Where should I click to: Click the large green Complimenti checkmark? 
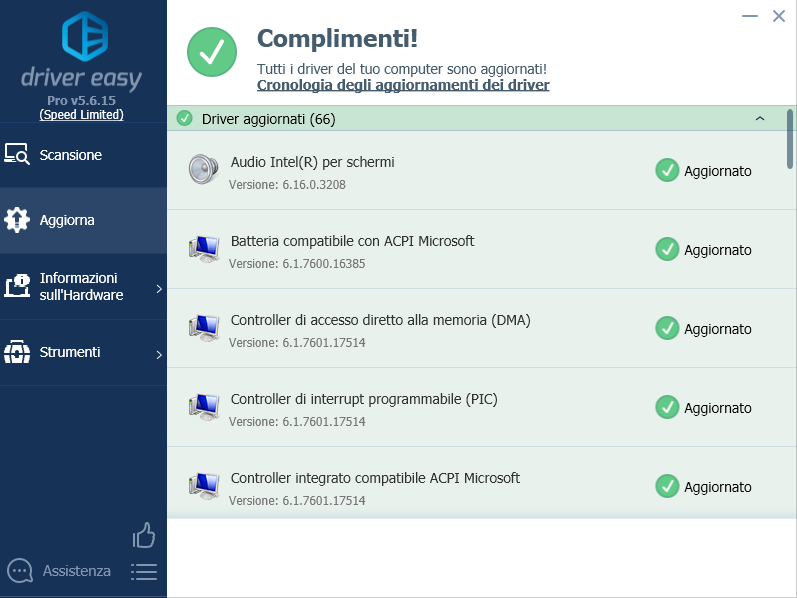click(212, 52)
